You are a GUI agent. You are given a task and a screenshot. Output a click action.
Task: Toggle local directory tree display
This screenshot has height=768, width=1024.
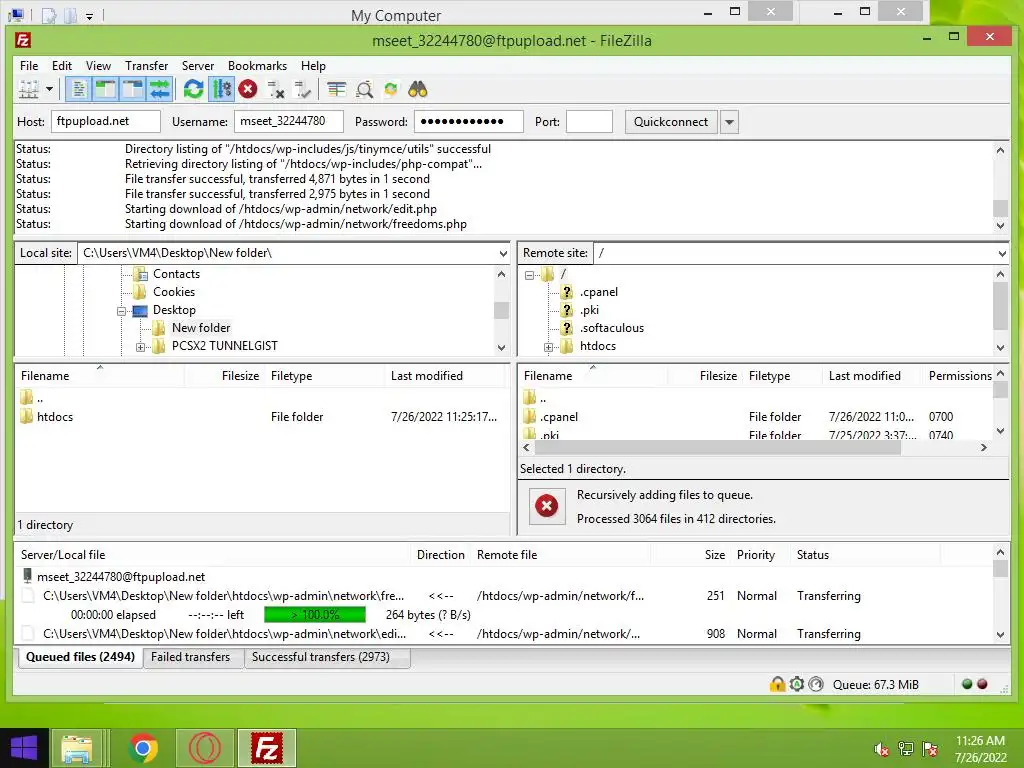(105, 89)
